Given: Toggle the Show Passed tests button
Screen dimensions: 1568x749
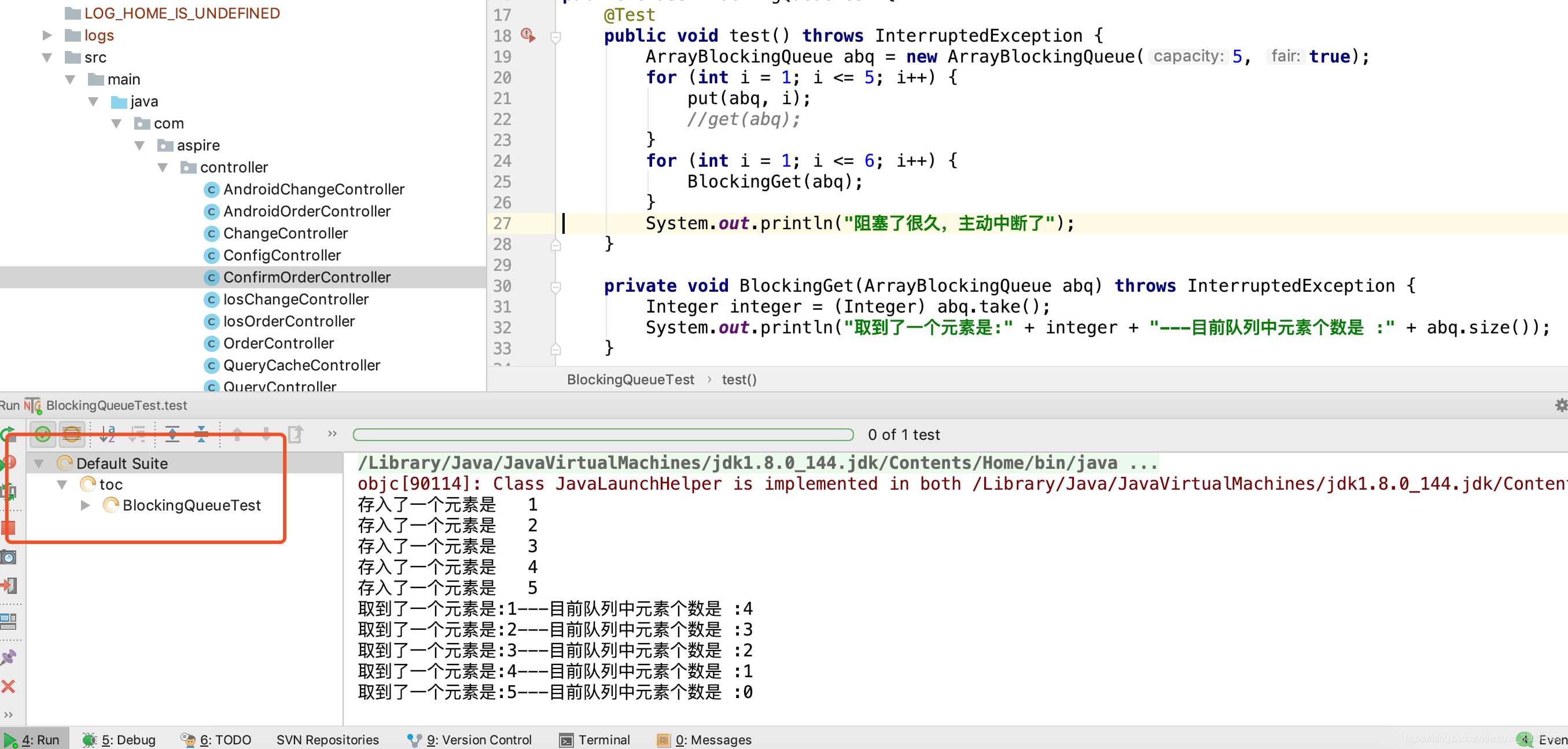Looking at the screenshot, I should (43, 434).
